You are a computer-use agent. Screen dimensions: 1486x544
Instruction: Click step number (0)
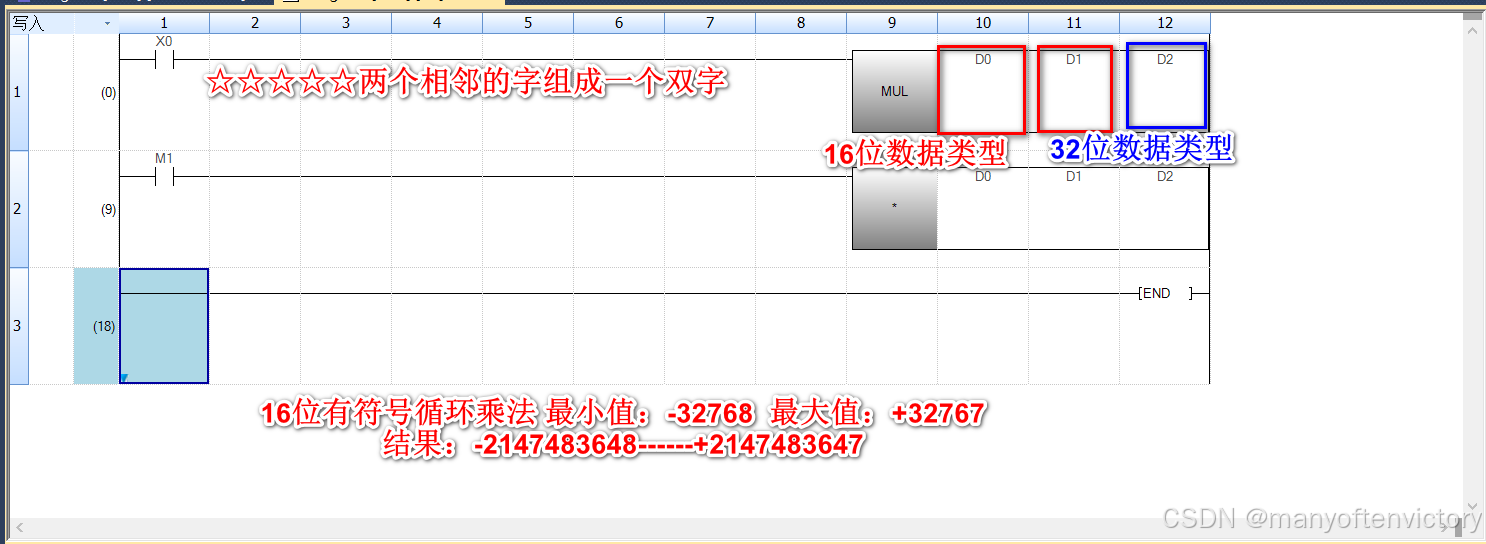pos(108,93)
